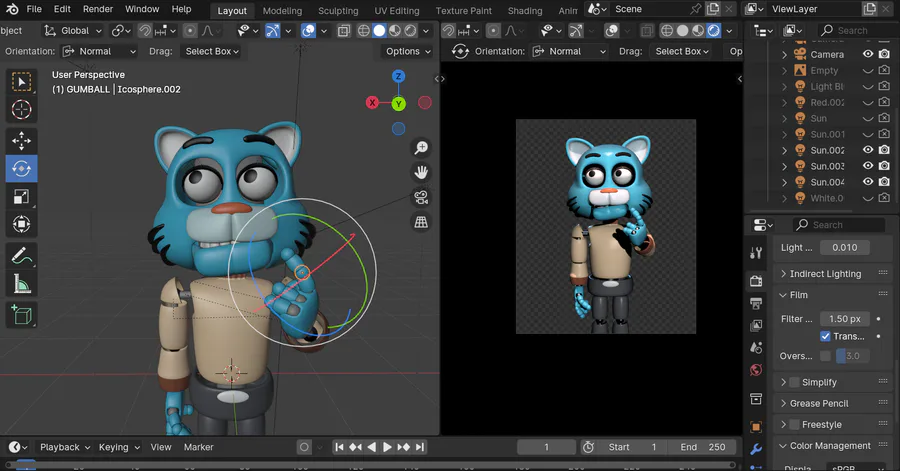This screenshot has width=900, height=471.
Task: Enable the Simplify checkbox
Action: coord(794,382)
